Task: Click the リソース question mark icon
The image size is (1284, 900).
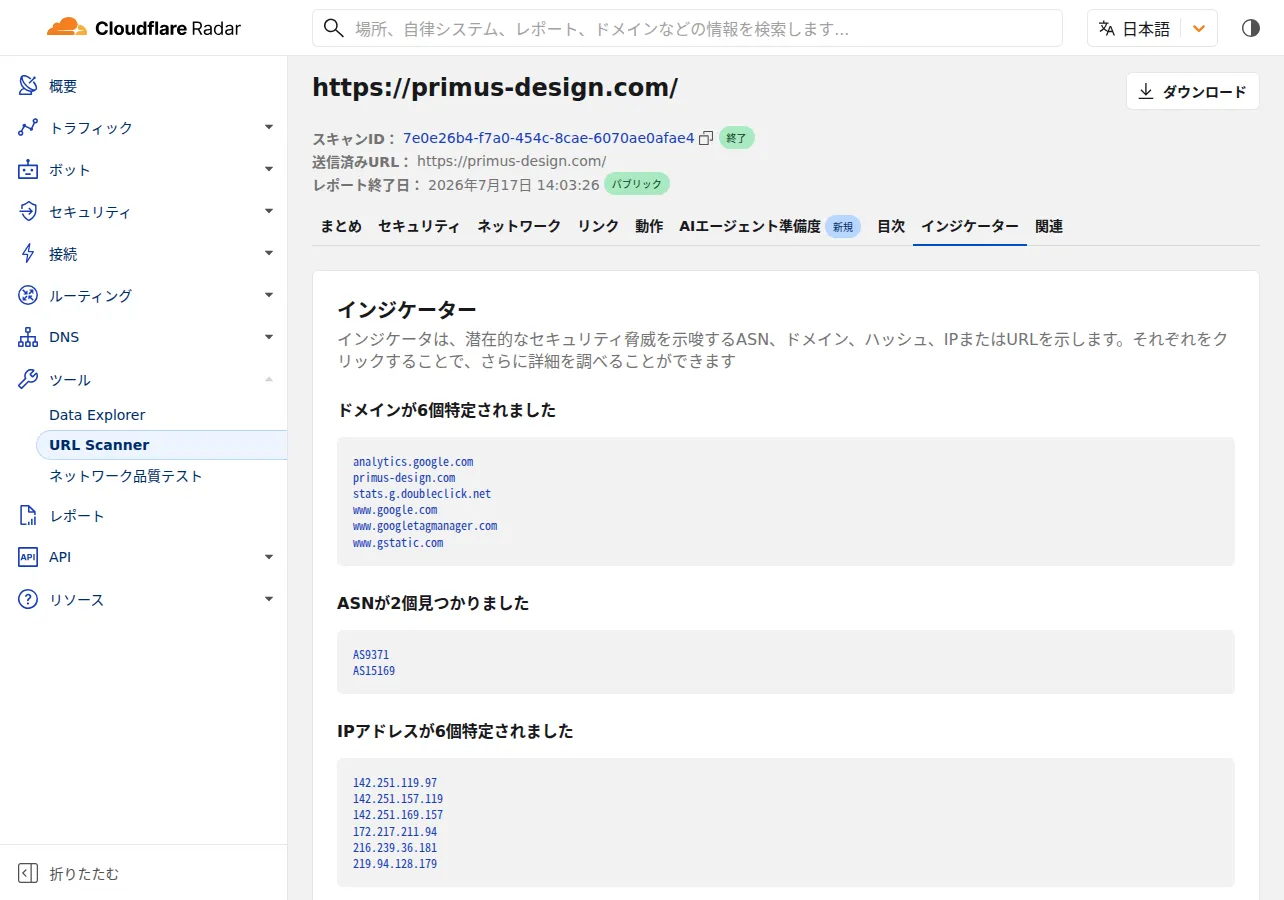Action: pyautogui.click(x=28, y=600)
